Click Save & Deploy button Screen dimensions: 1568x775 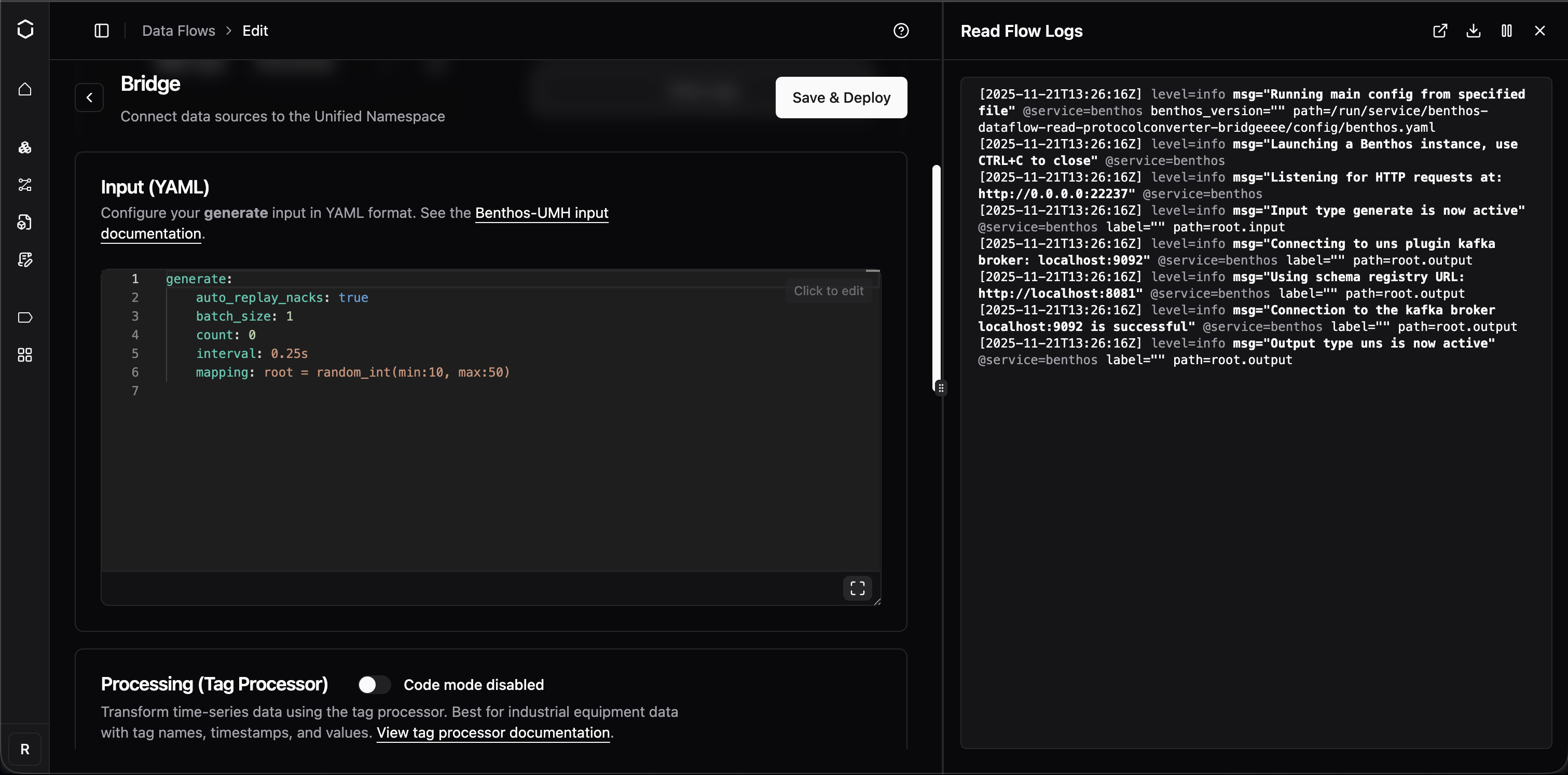841,98
